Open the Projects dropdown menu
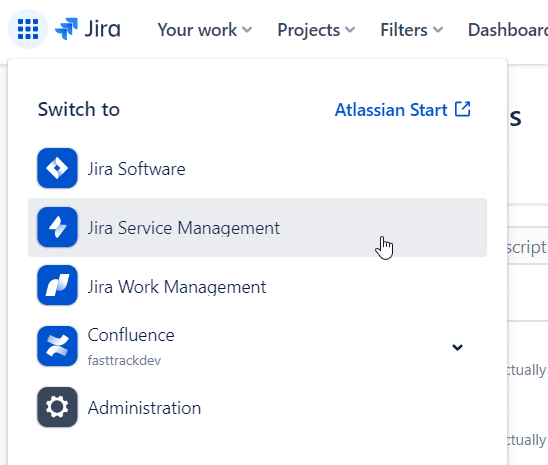This screenshot has width=548, height=465. tap(316, 30)
